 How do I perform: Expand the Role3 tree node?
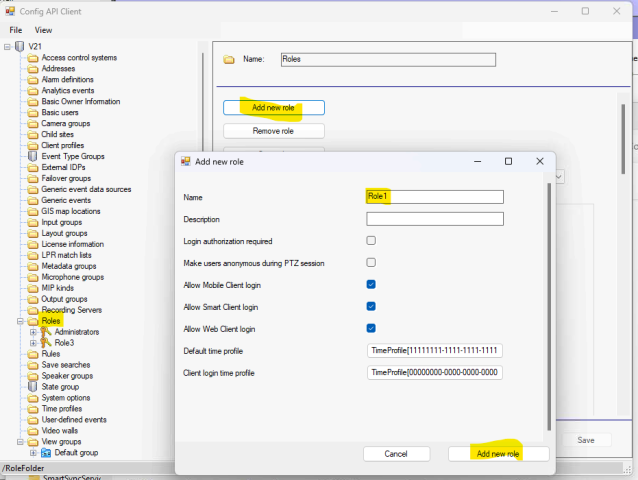33,343
